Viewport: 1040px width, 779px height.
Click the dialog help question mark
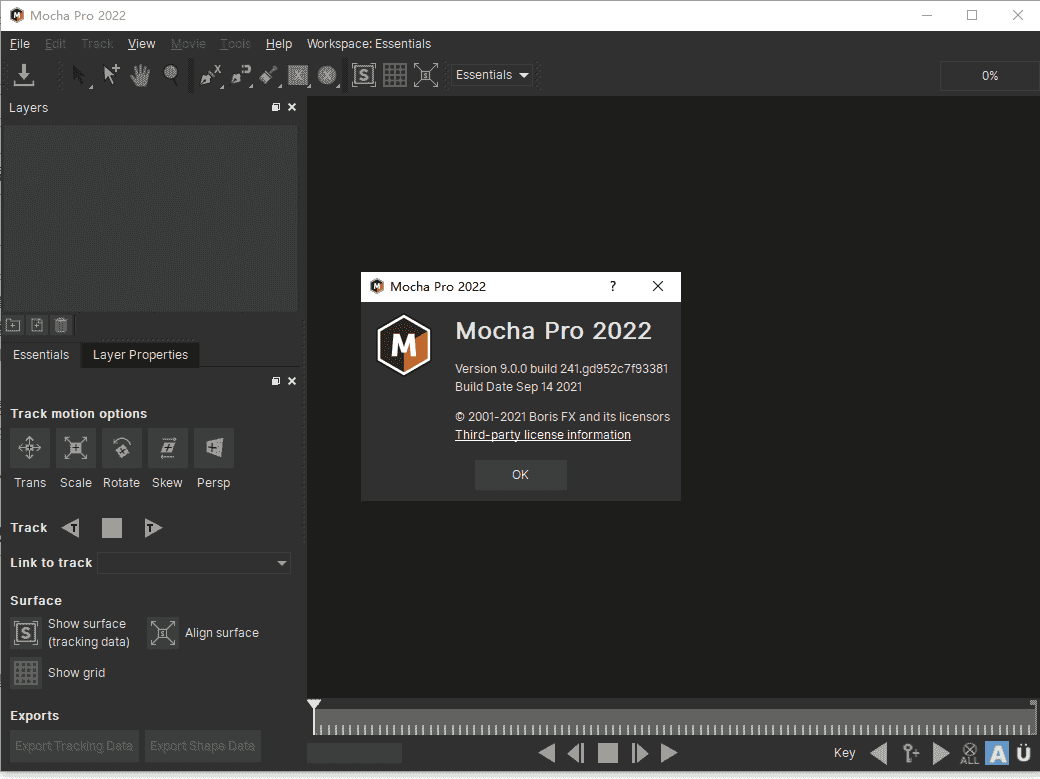(x=613, y=286)
